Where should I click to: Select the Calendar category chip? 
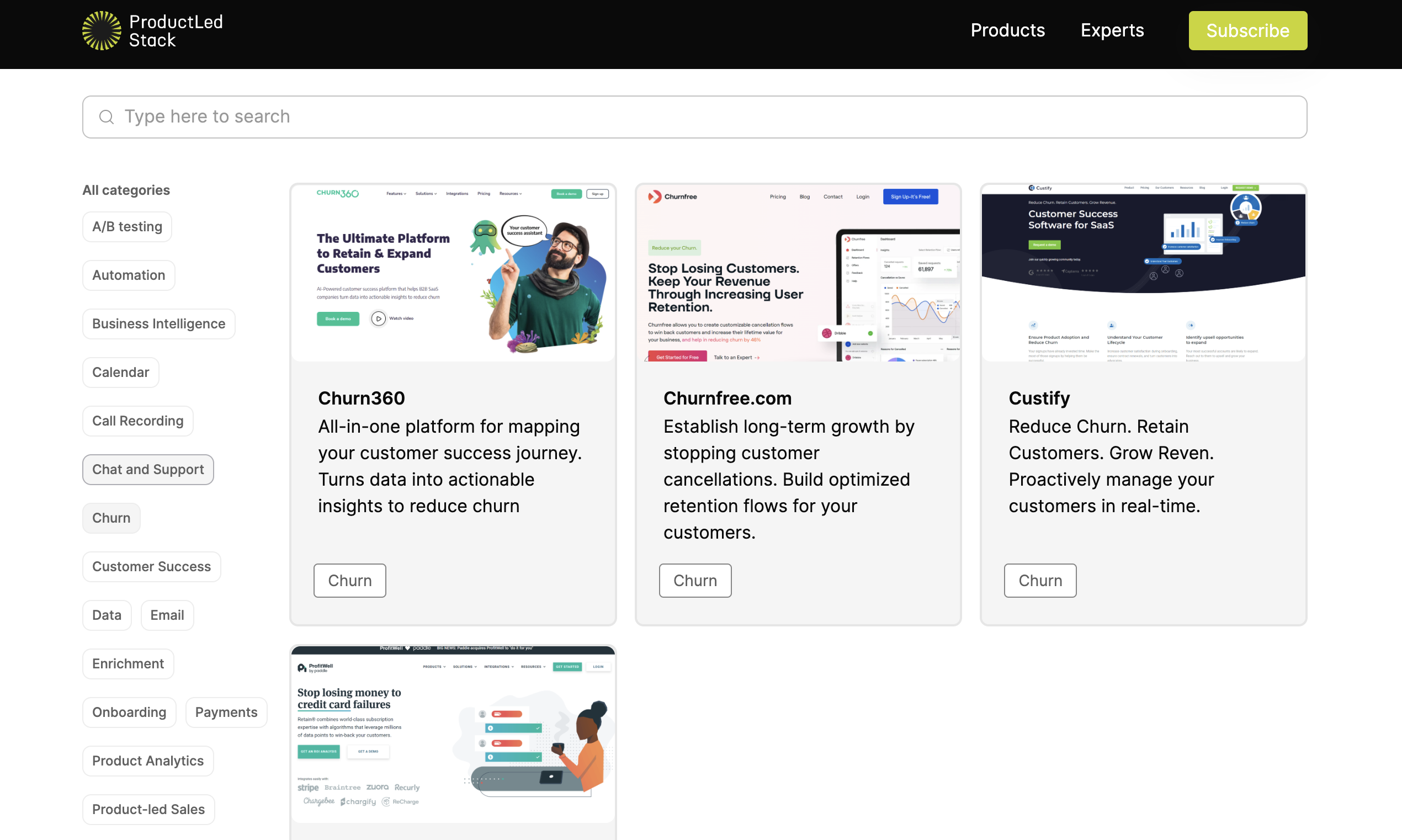pyautogui.click(x=120, y=372)
